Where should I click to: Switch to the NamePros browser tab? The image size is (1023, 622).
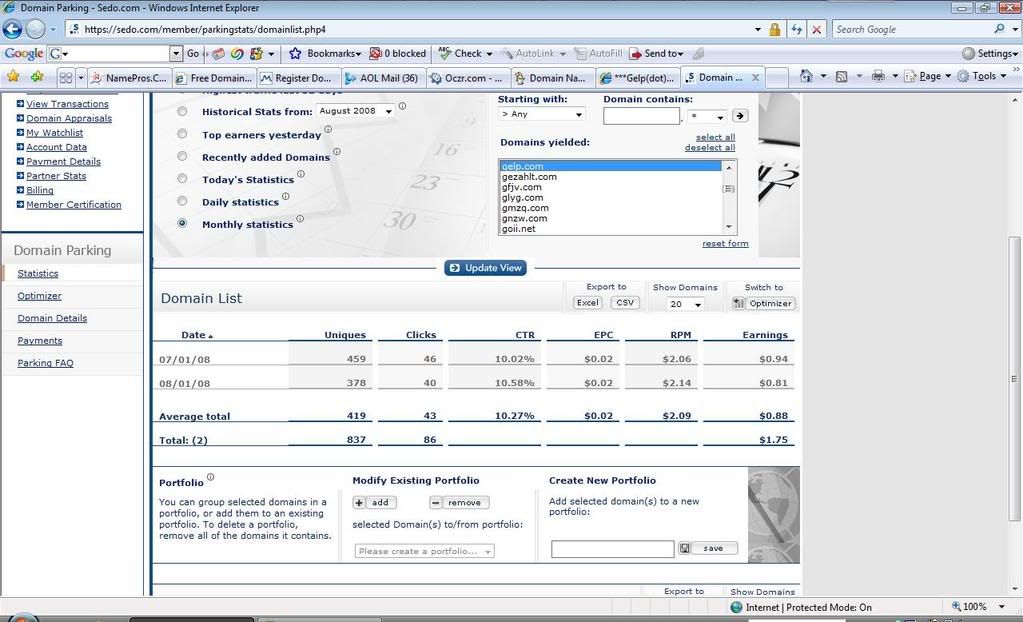129,77
